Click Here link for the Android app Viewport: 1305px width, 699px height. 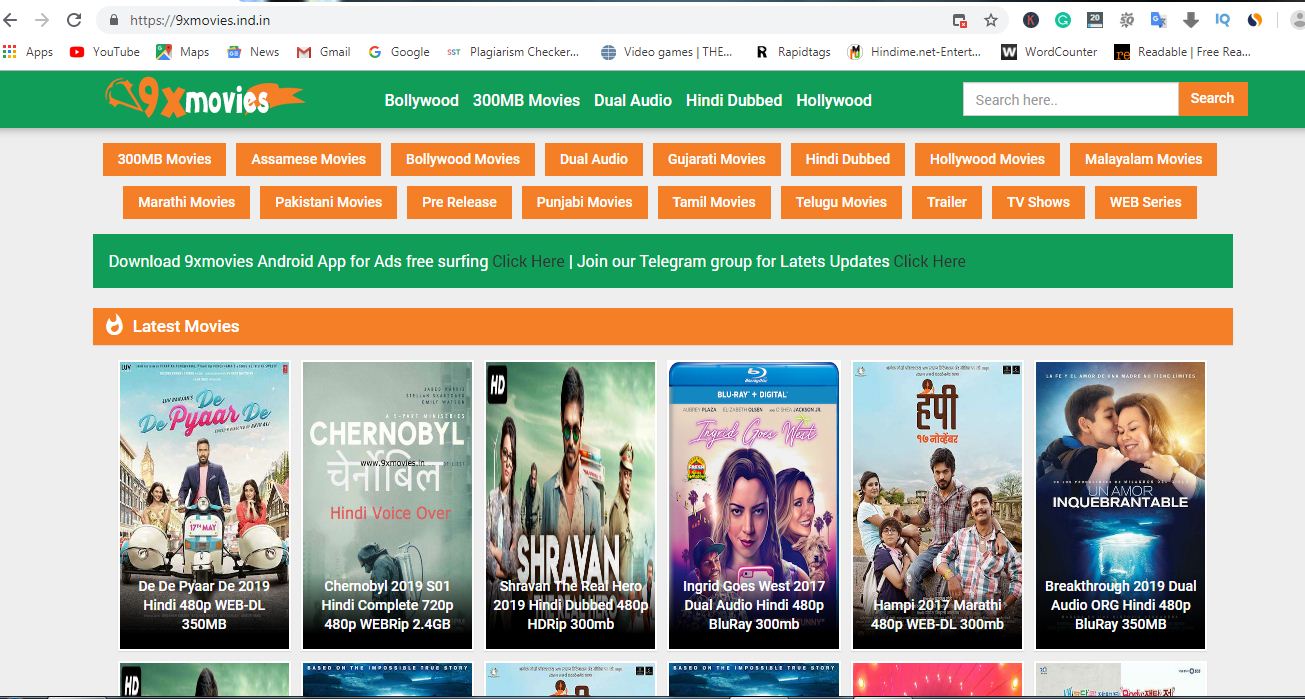(528, 261)
